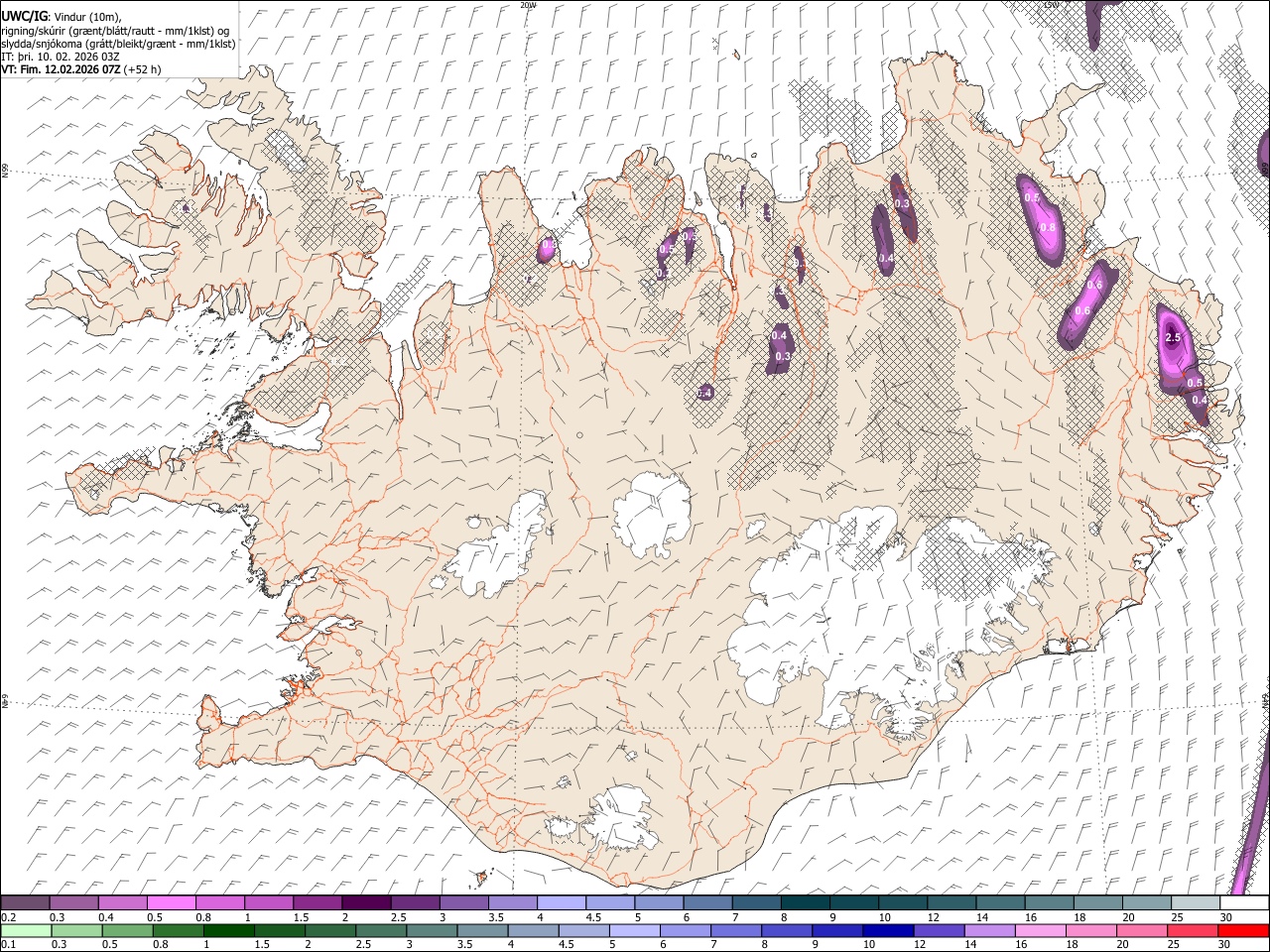The image size is (1270, 952).
Task: Pick the purple snow-scale swatch labeled 0.2
Action: pos(25,902)
